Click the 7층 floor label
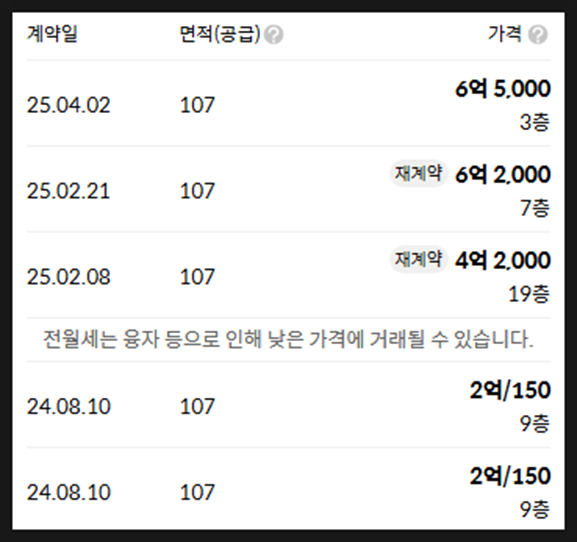This screenshot has height=542, width=577. click(535, 208)
